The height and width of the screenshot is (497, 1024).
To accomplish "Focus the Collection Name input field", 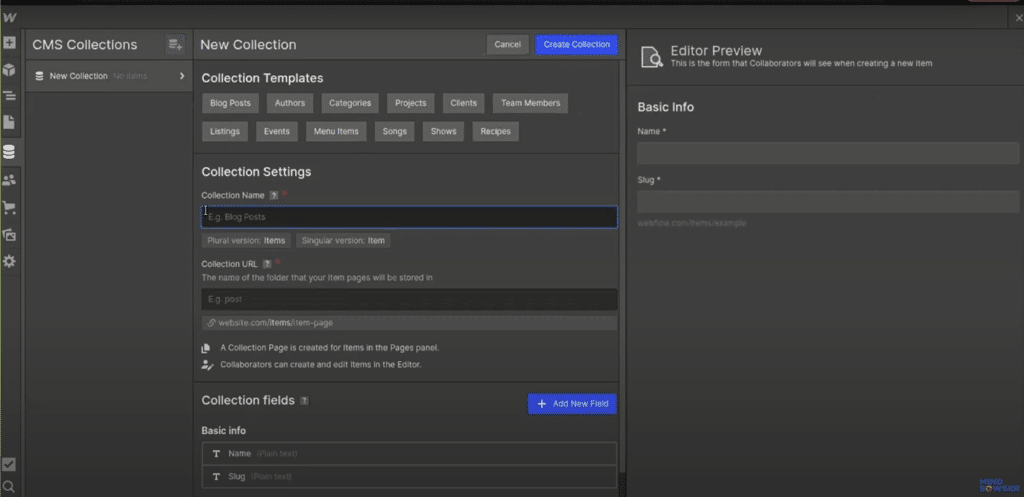I will (x=410, y=217).
